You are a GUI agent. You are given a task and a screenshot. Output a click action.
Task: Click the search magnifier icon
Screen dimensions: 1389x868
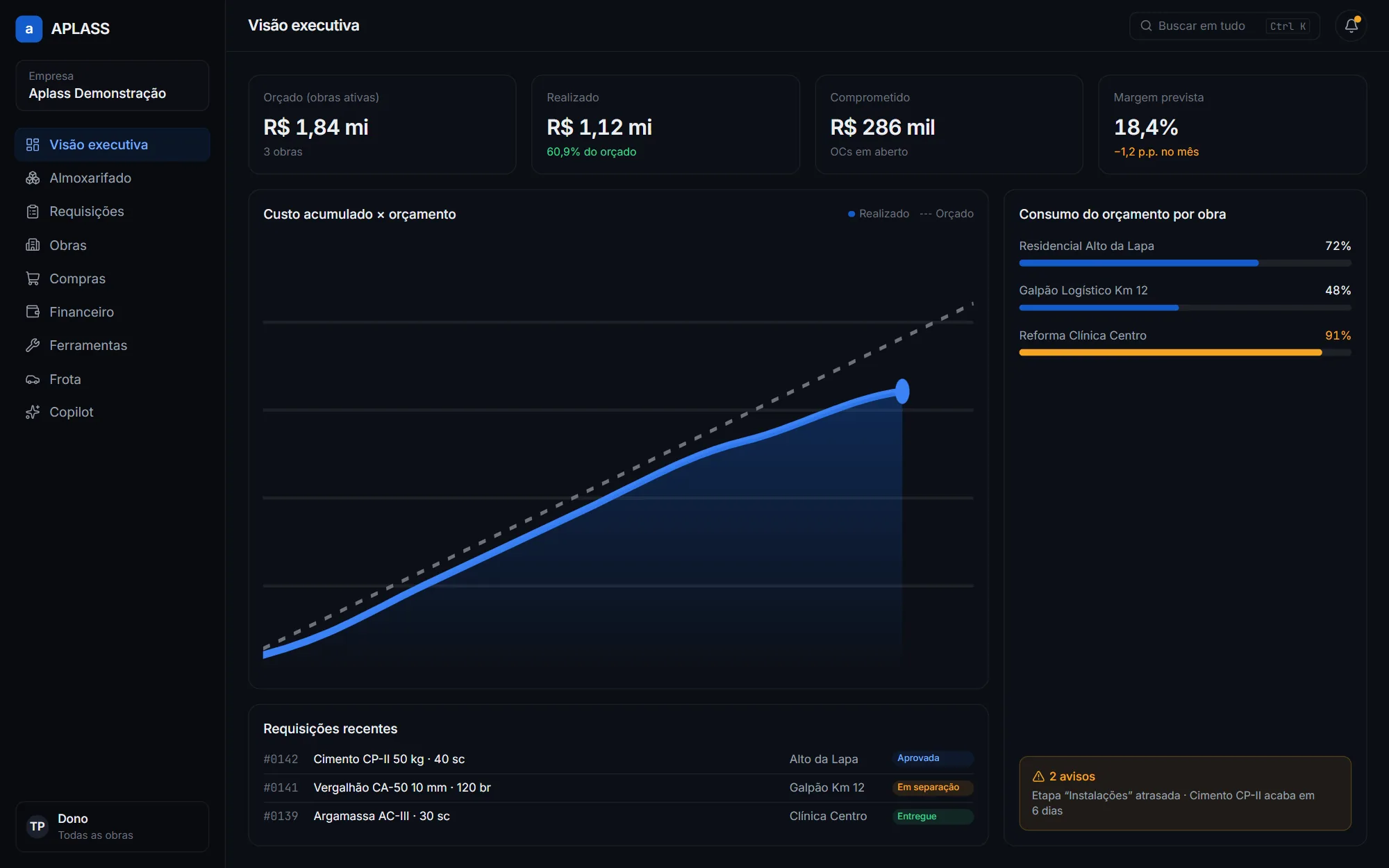click(x=1146, y=26)
